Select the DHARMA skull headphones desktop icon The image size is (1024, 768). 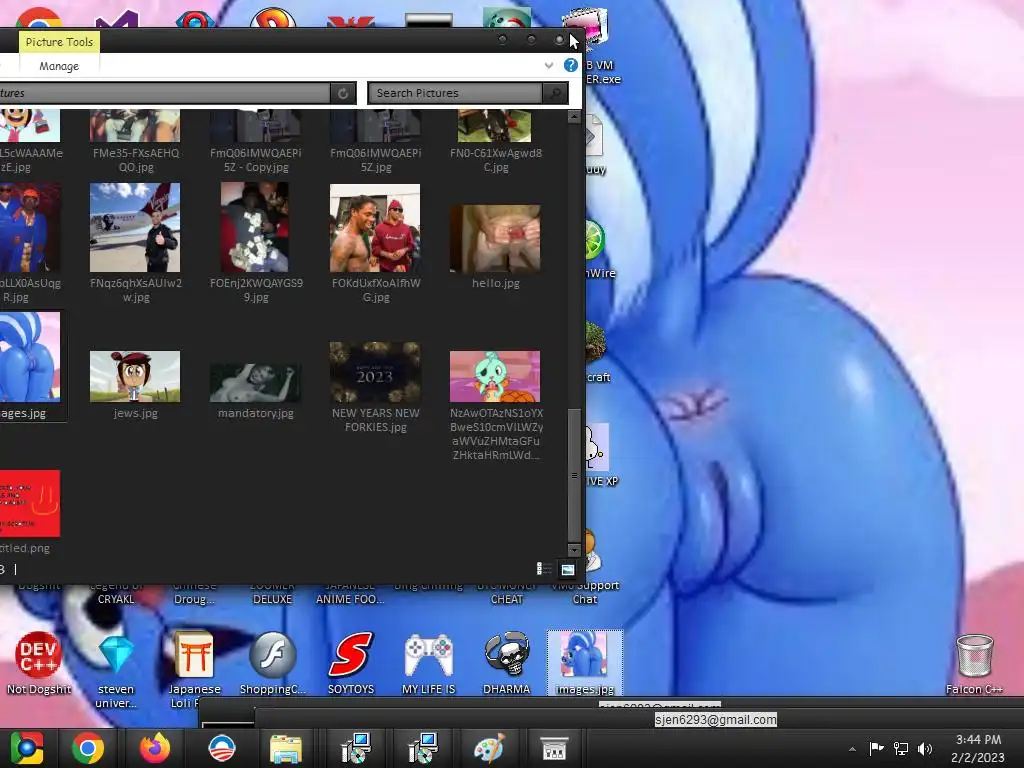507,663
